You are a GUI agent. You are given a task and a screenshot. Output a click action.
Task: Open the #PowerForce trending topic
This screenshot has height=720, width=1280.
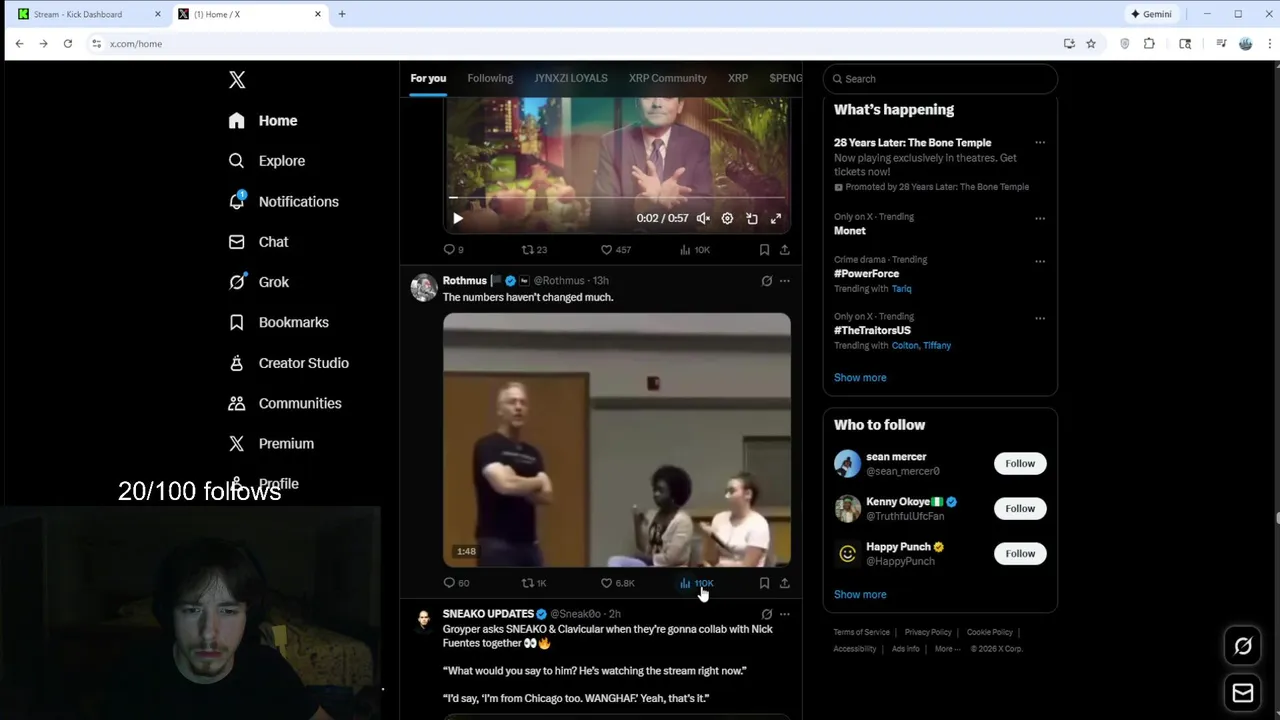[867, 274]
